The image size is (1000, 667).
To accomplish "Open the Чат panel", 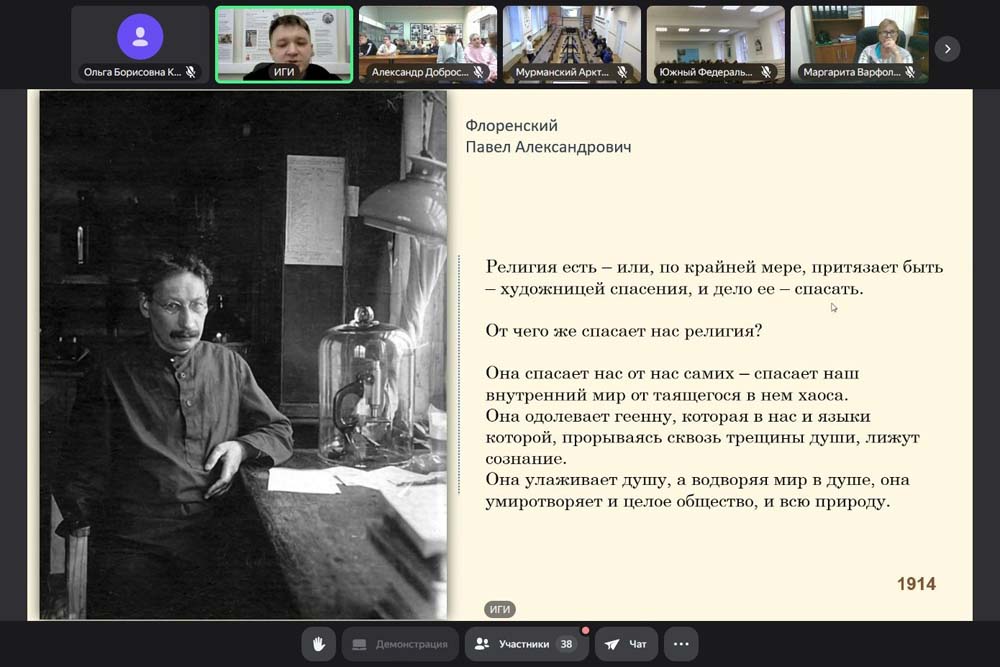I will [627, 644].
